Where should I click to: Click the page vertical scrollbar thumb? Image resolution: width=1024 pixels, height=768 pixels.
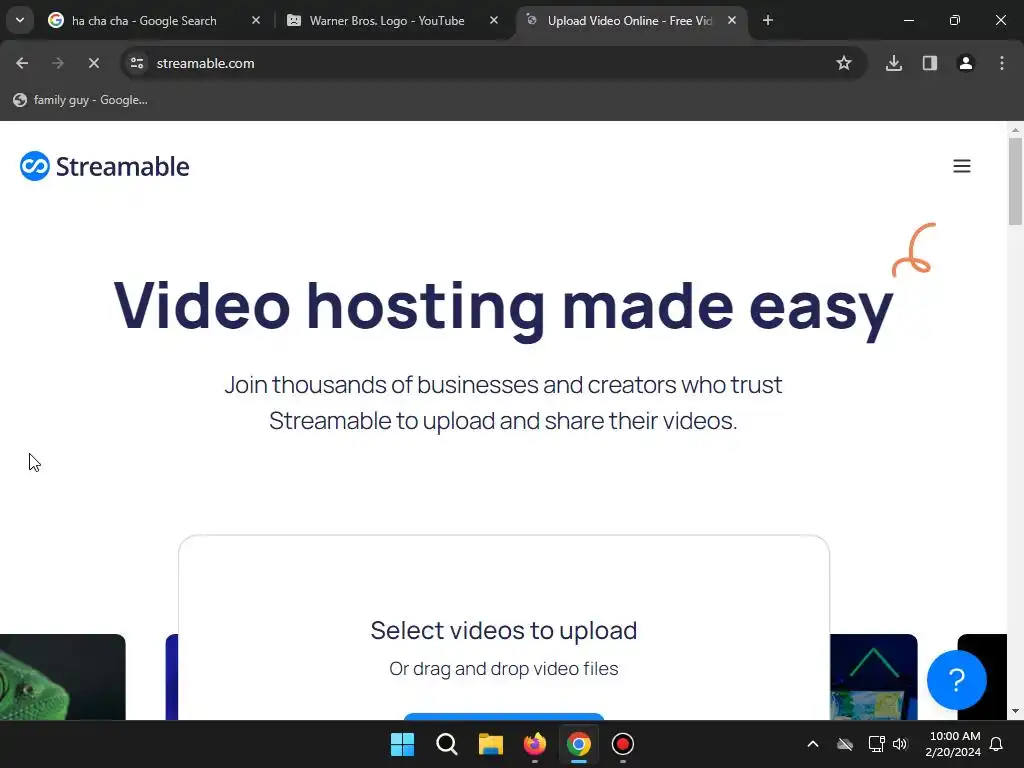coord(1015,182)
